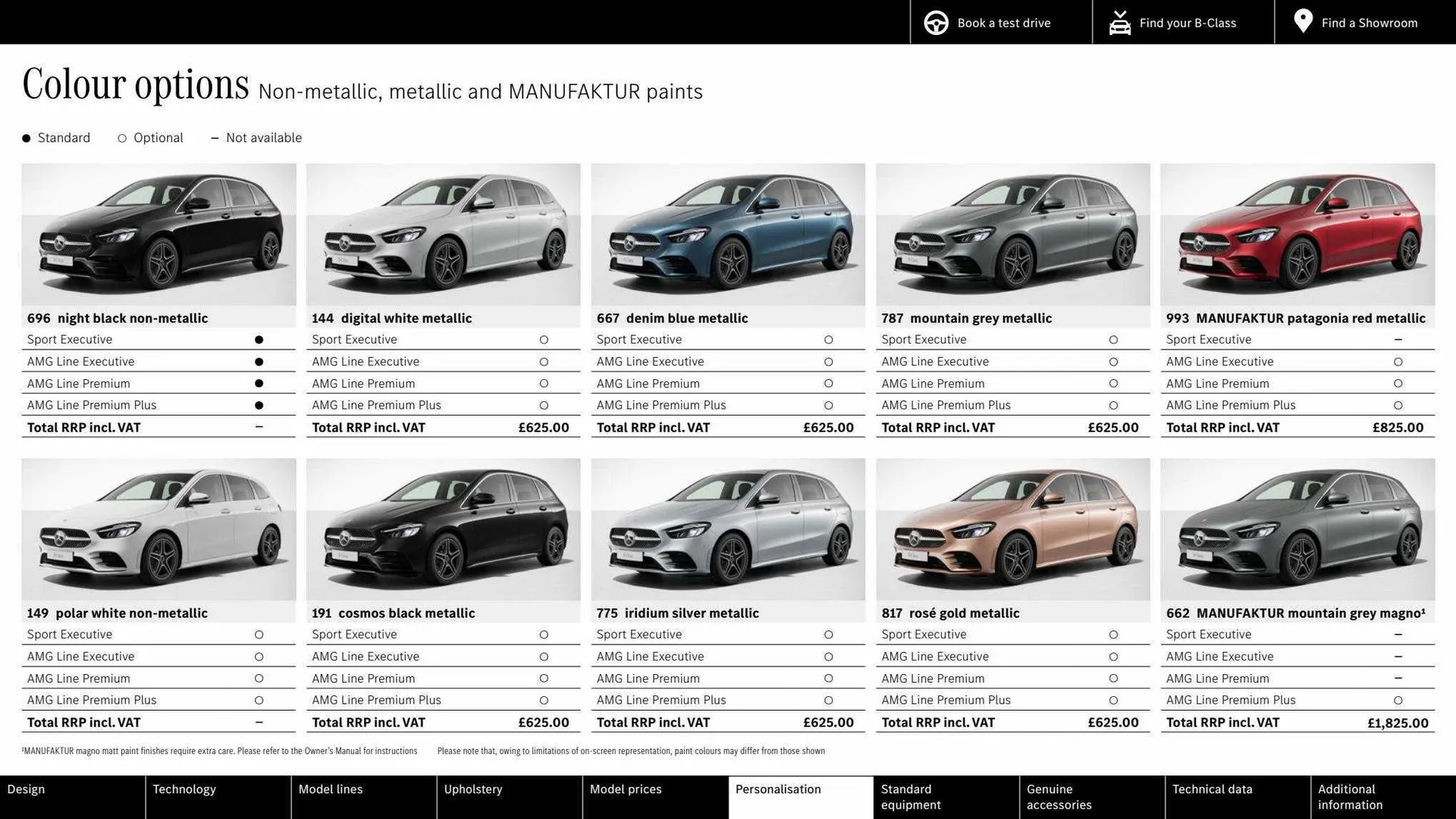This screenshot has height=819, width=1456.
Task: Toggle AMG Line Executive circle under rosé gold metallic
Action: coord(1113,657)
